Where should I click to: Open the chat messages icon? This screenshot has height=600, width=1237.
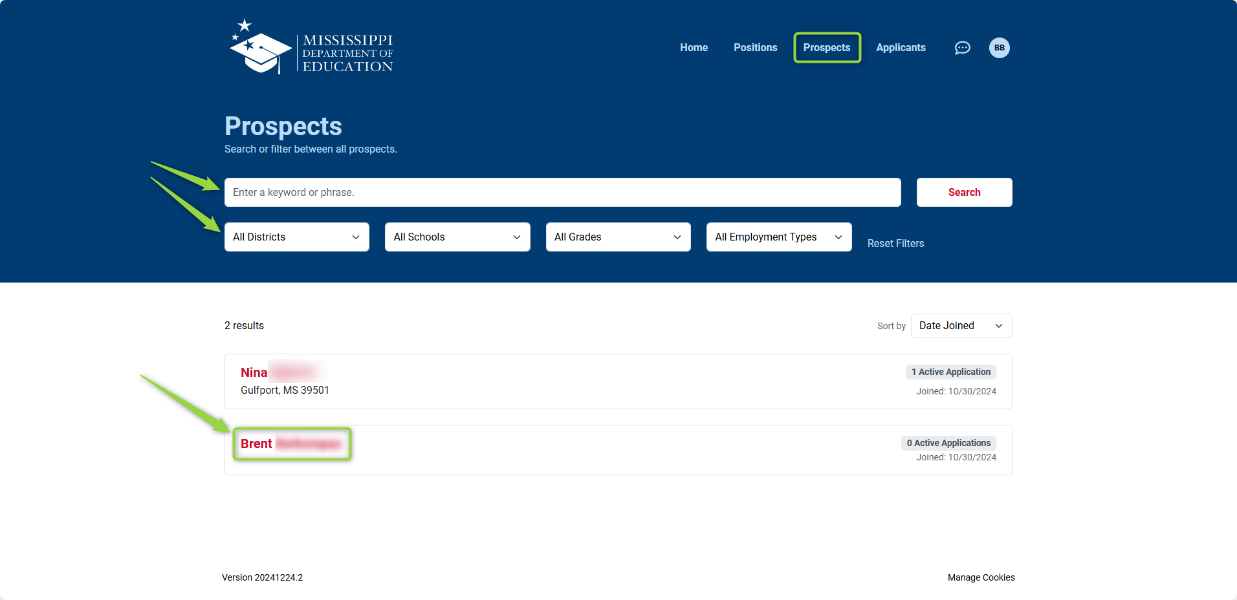pyautogui.click(x=962, y=47)
